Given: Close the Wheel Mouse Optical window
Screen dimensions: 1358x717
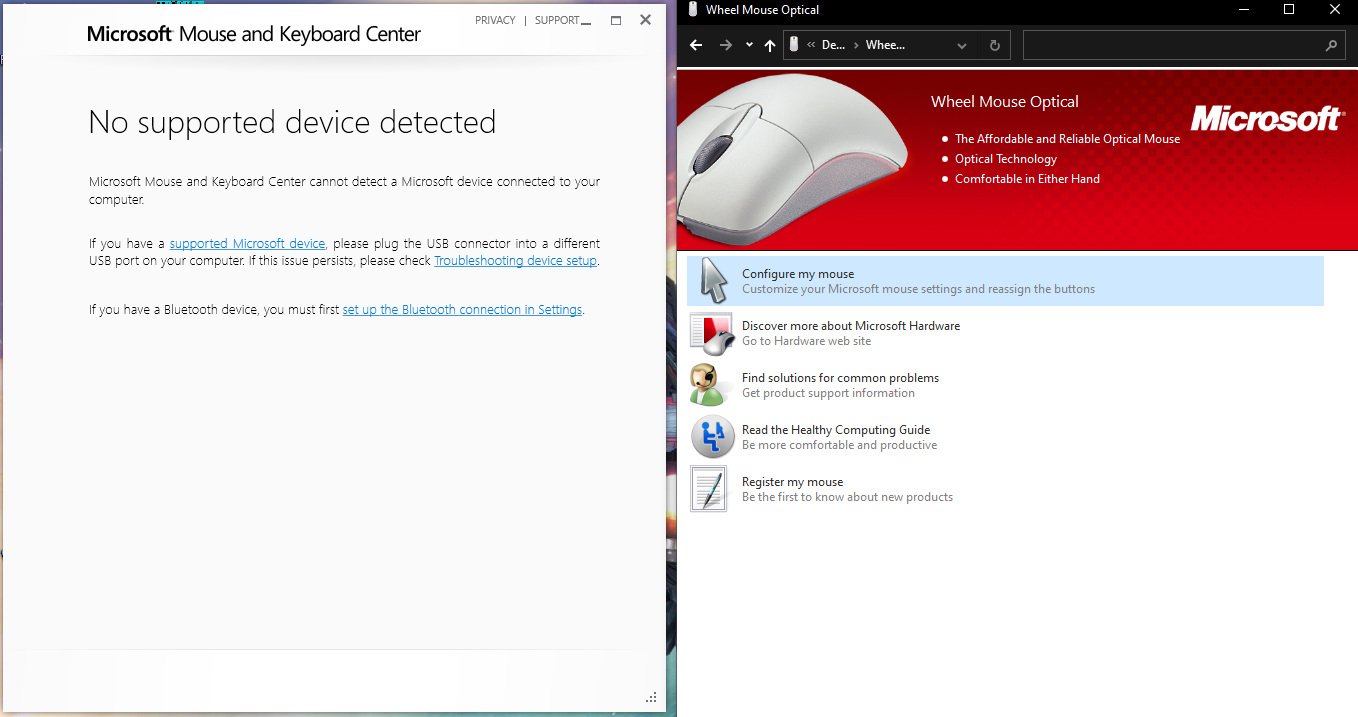Looking at the screenshot, I should 1335,10.
